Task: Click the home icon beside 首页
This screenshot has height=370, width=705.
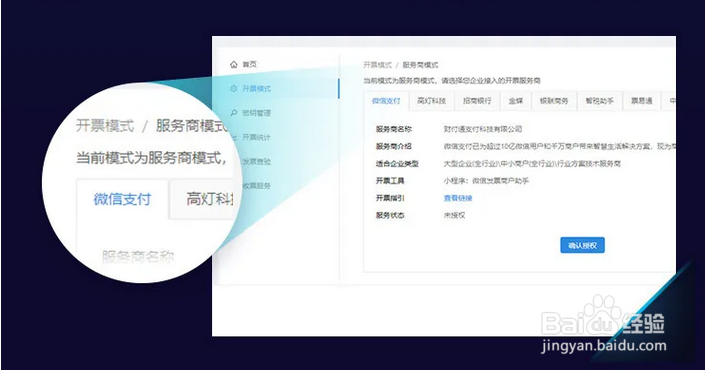Action: [x=233, y=65]
